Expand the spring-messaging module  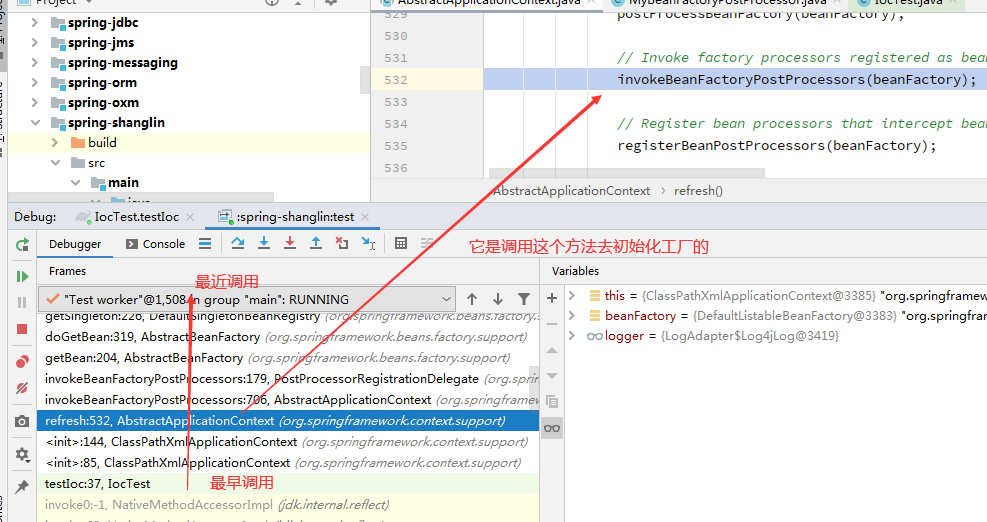tap(35, 63)
